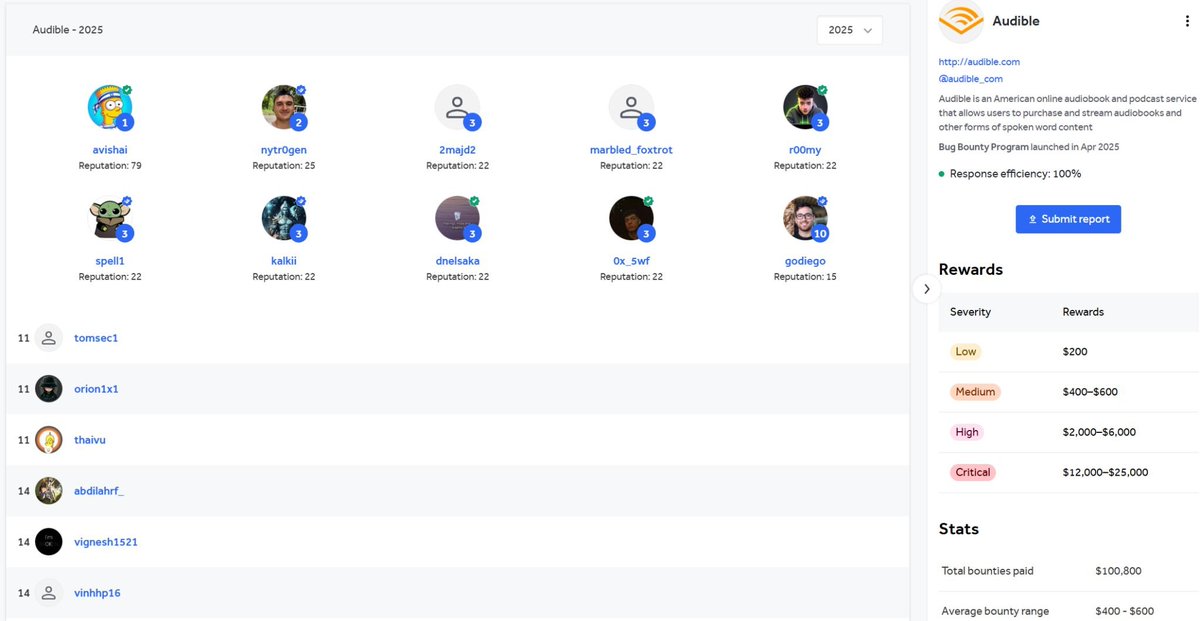The height and width of the screenshot is (621, 1200).
Task: Click the Severity column header
Action: [970, 312]
